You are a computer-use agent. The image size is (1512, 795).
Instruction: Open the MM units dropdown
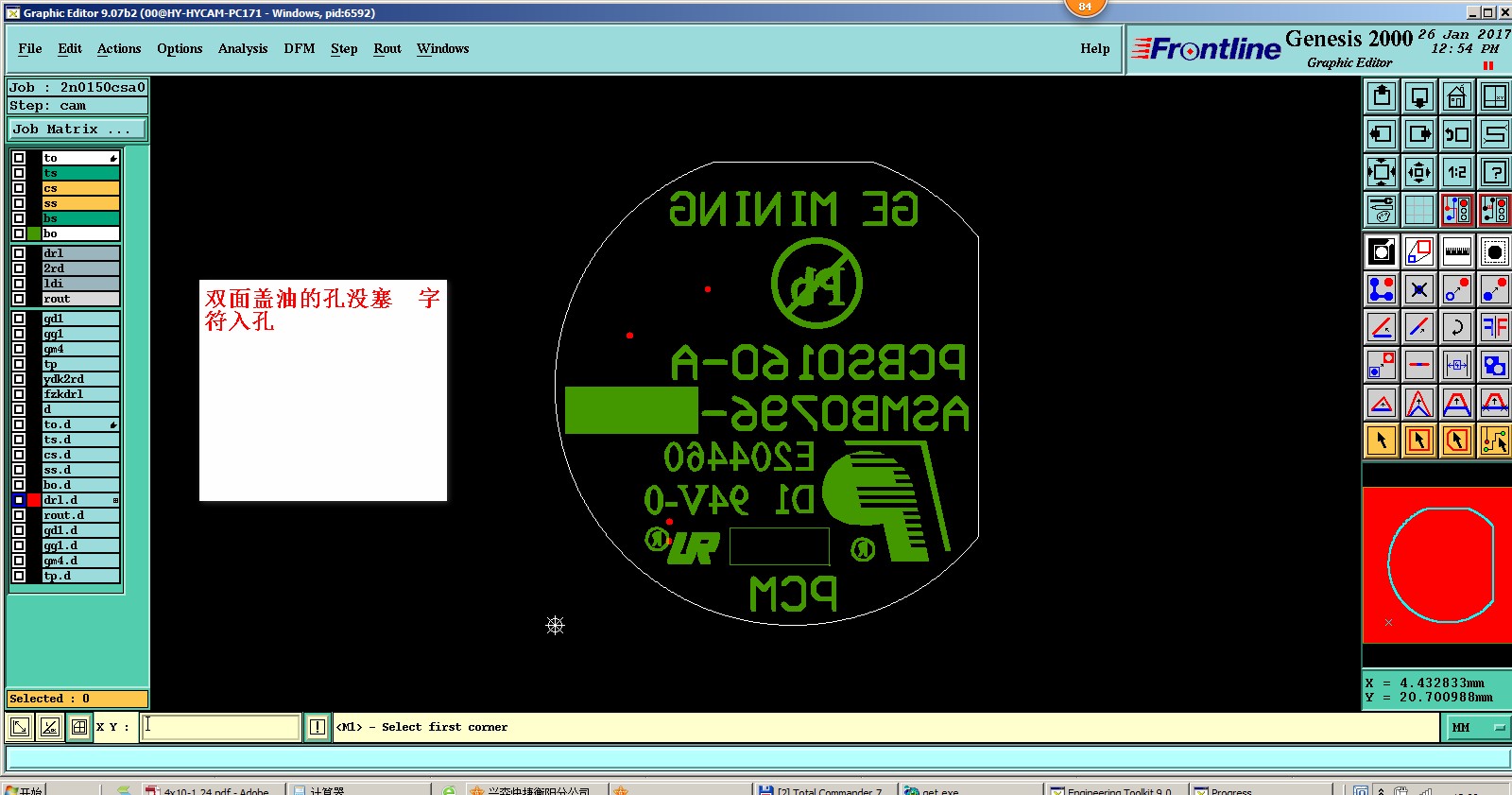pyautogui.click(x=1478, y=727)
